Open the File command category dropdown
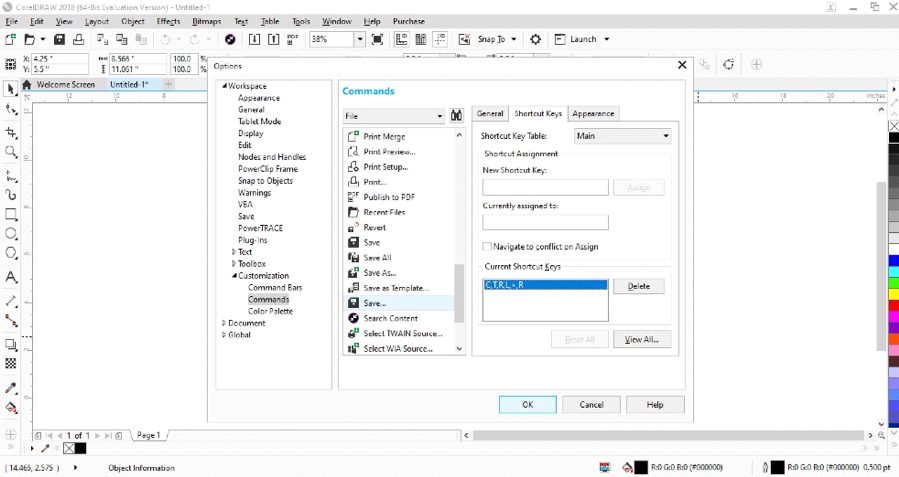 click(x=393, y=116)
